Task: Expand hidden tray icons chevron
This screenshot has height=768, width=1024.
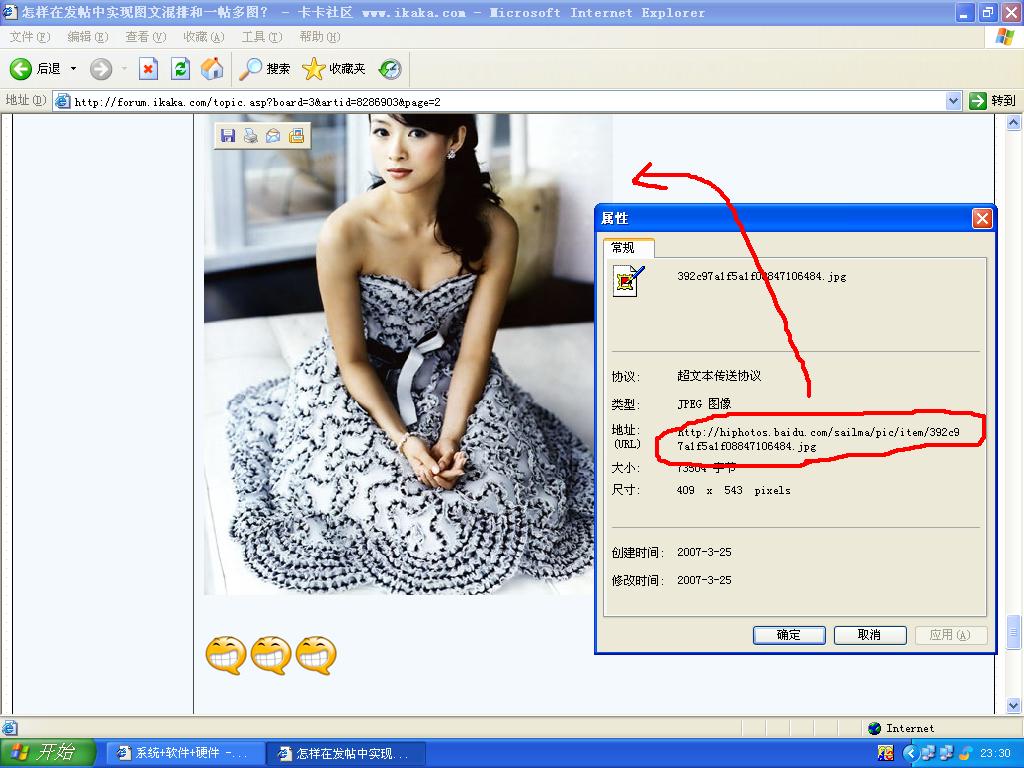Action: [910, 753]
